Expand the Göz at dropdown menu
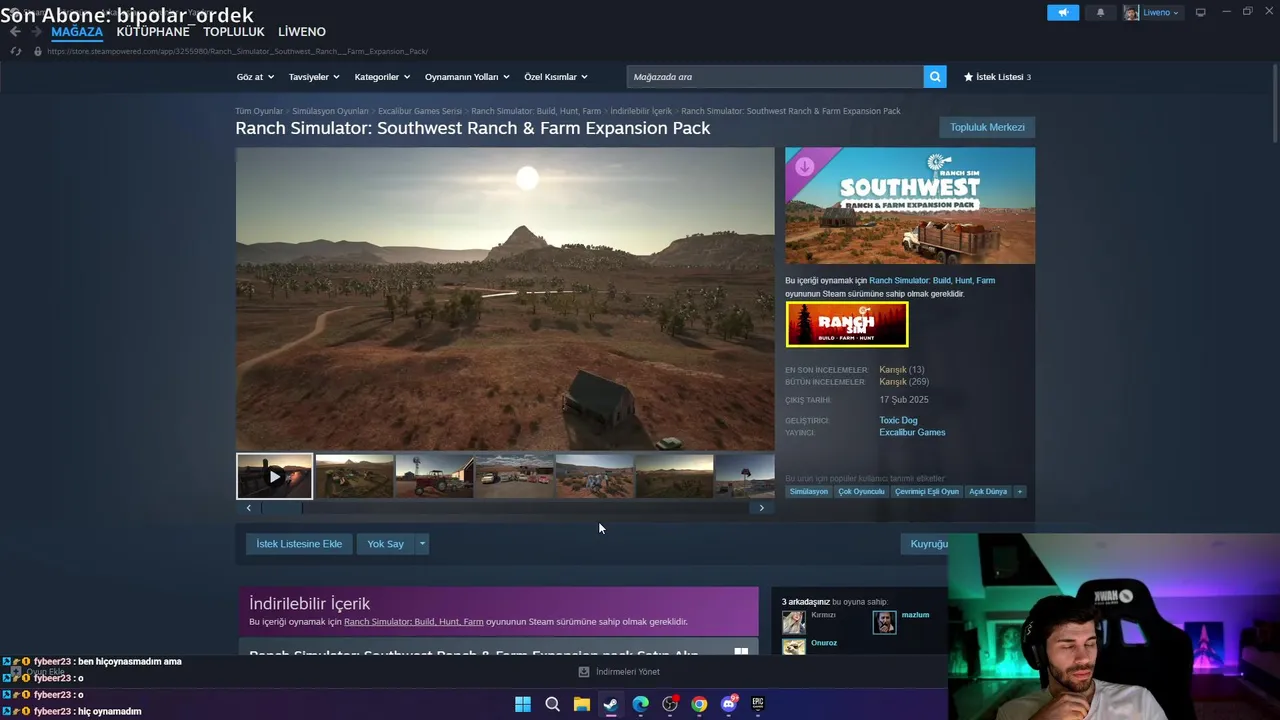 (255, 77)
